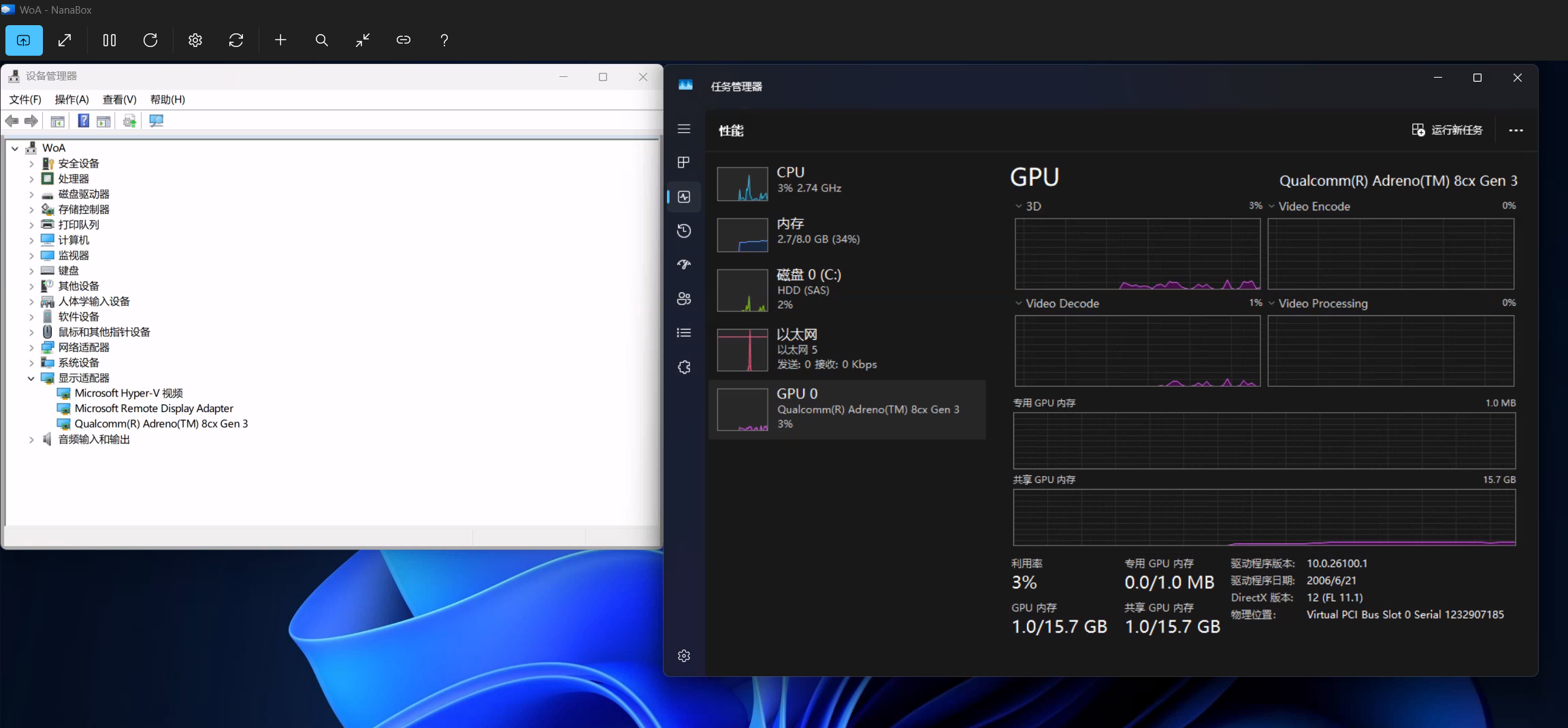Select the 系统设备 tree item
1568x728 pixels.
point(78,363)
